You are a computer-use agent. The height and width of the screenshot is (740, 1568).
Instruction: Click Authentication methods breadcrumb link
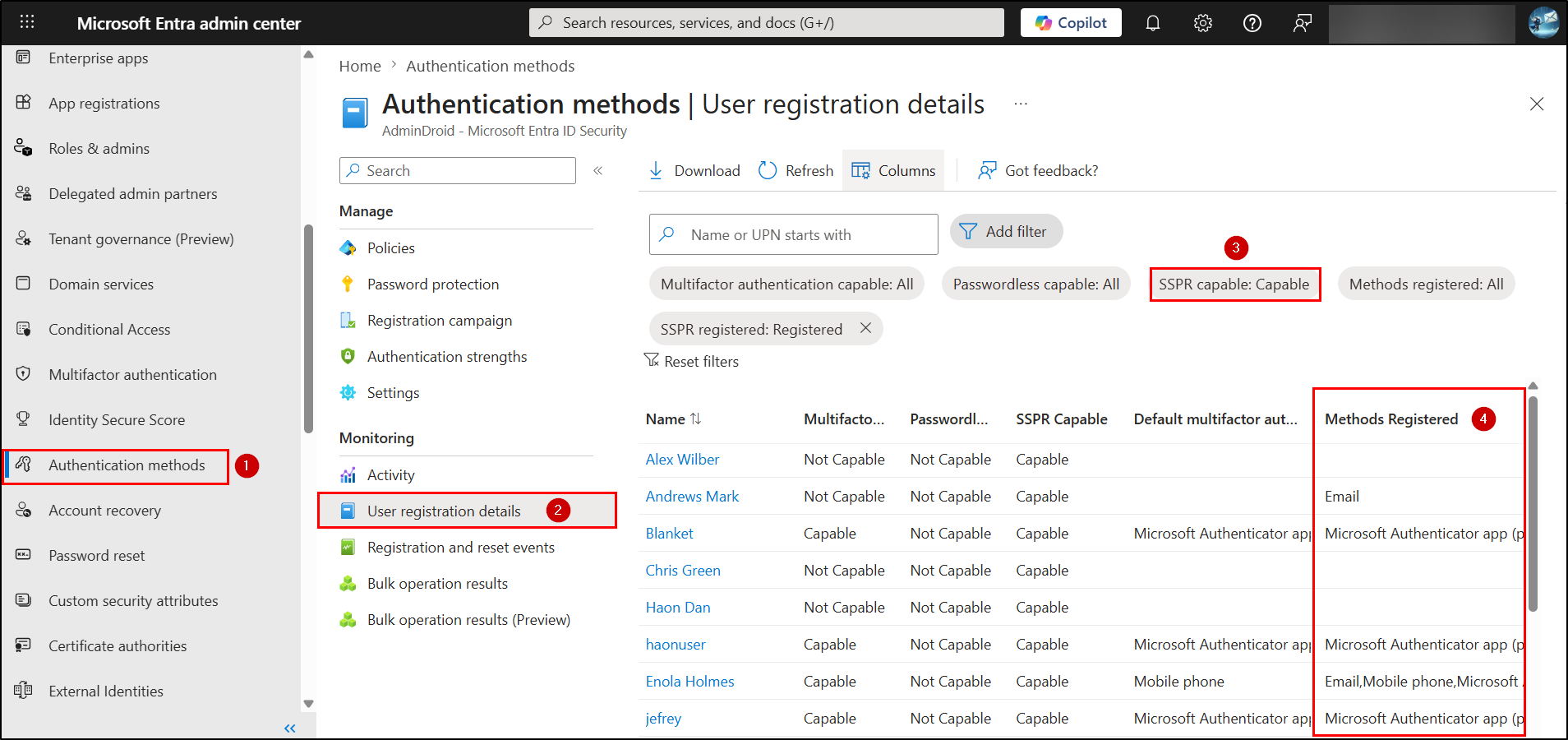[491, 67]
